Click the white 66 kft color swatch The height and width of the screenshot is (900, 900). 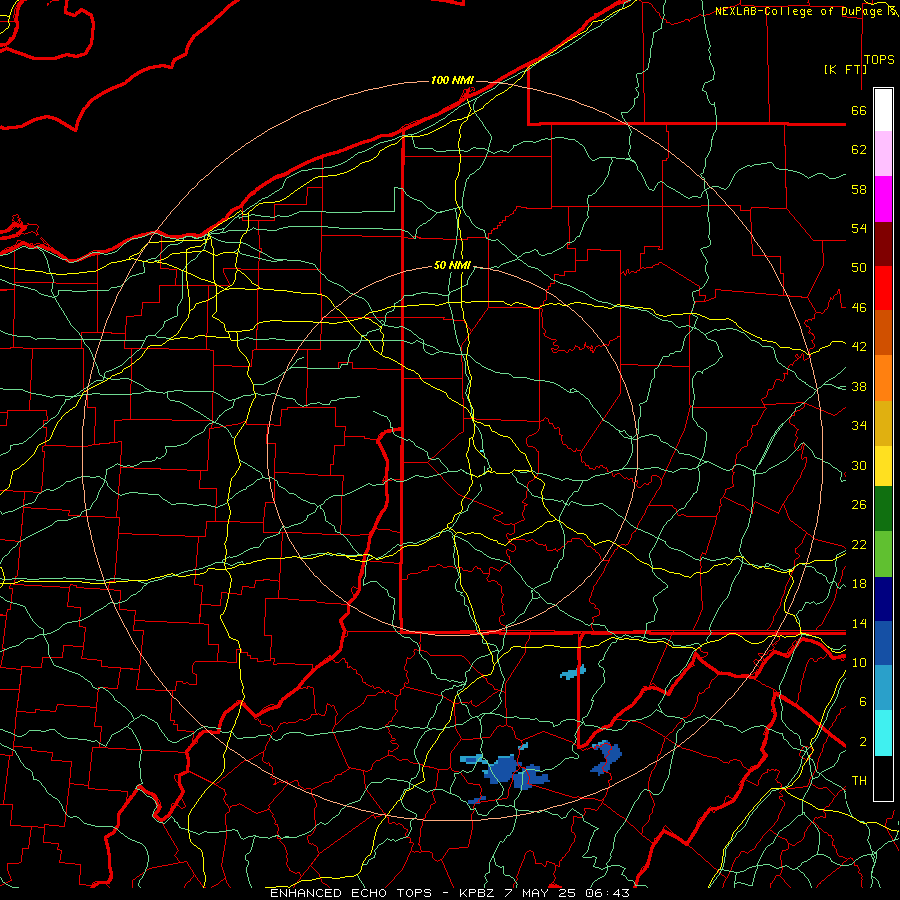(883, 110)
